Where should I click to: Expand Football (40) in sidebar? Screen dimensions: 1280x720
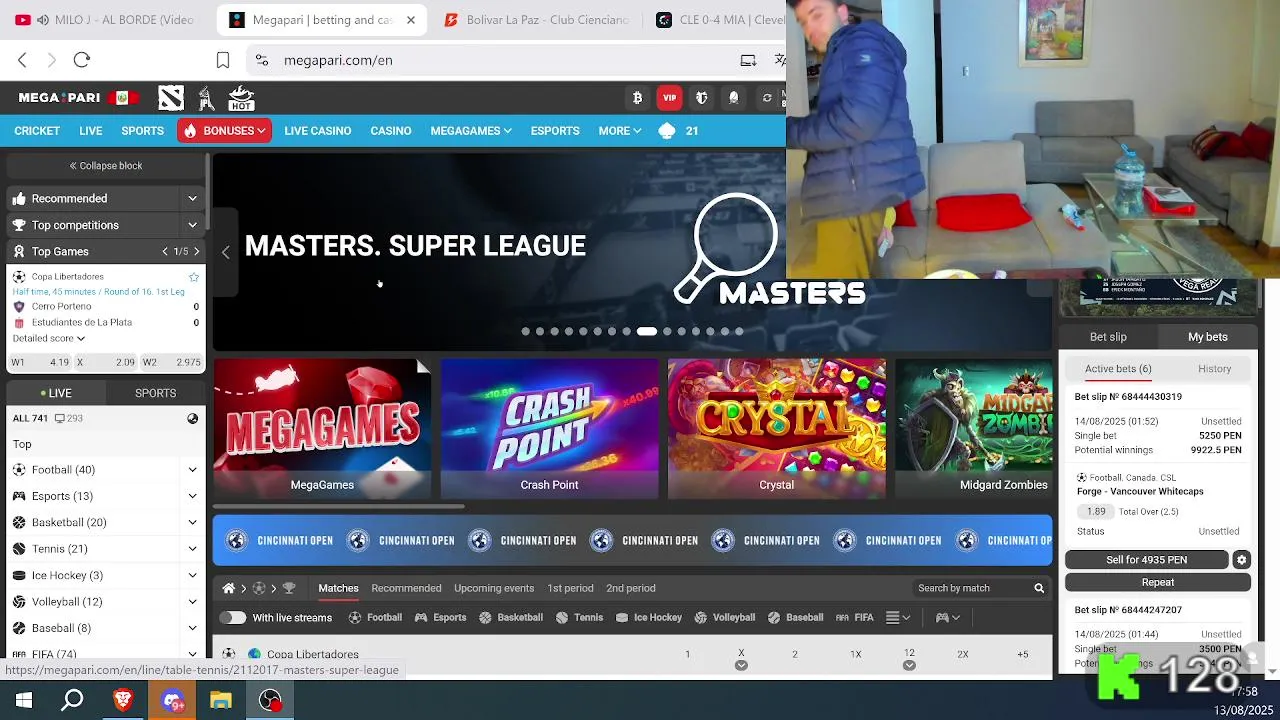pyautogui.click(x=193, y=470)
